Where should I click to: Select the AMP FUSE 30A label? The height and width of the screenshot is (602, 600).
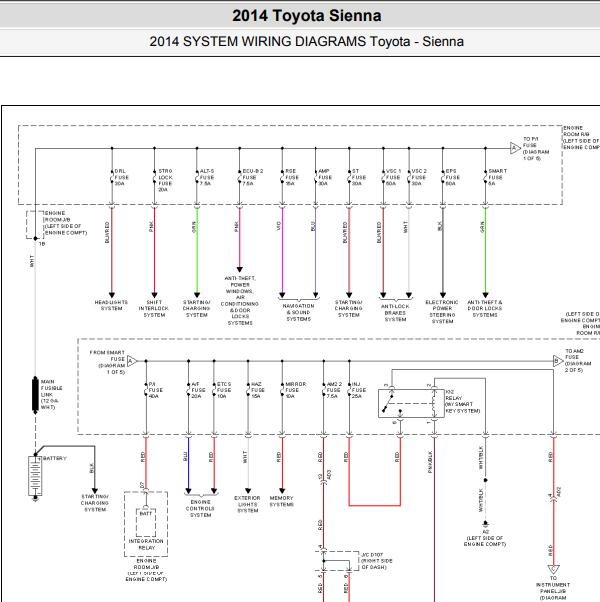(325, 177)
